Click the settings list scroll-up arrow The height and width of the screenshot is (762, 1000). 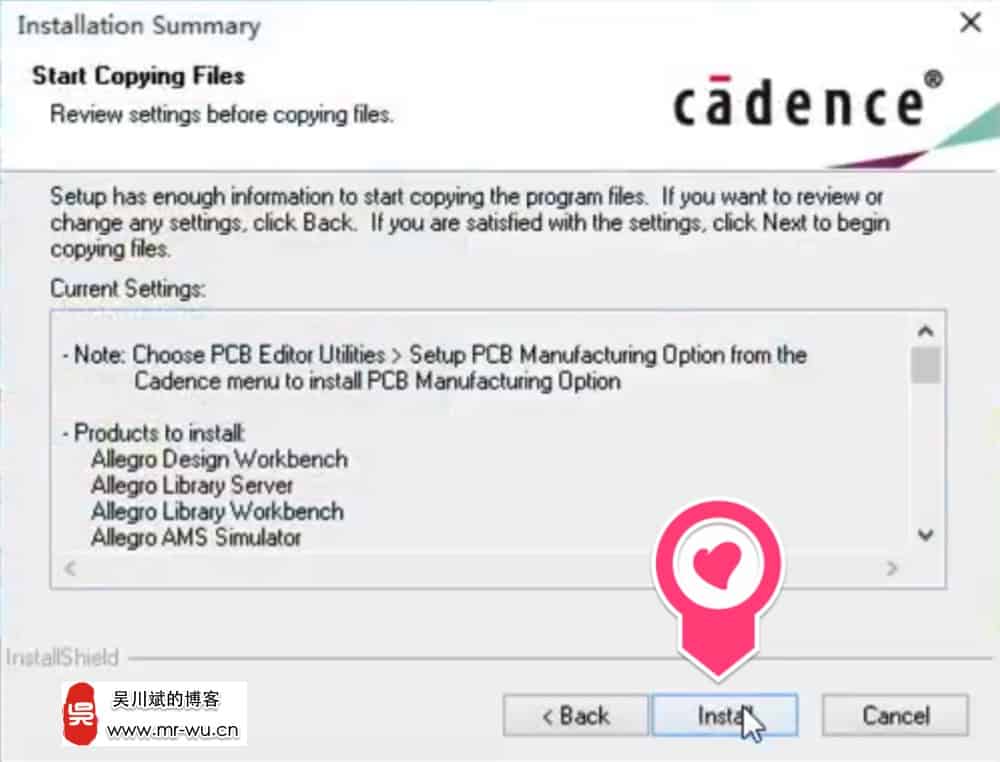tap(925, 331)
